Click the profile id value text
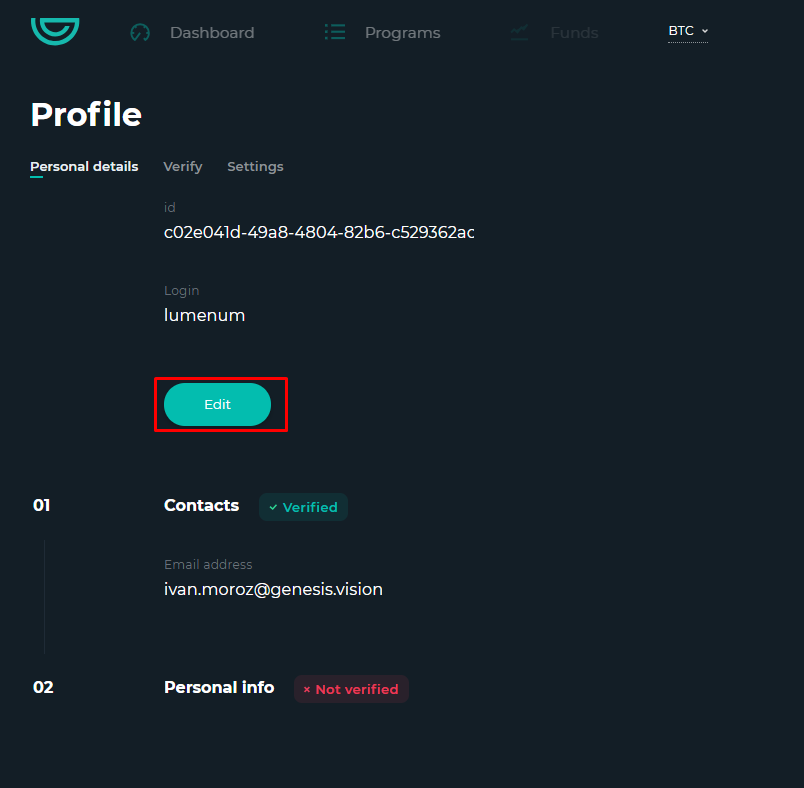This screenshot has width=804, height=788. coord(319,232)
